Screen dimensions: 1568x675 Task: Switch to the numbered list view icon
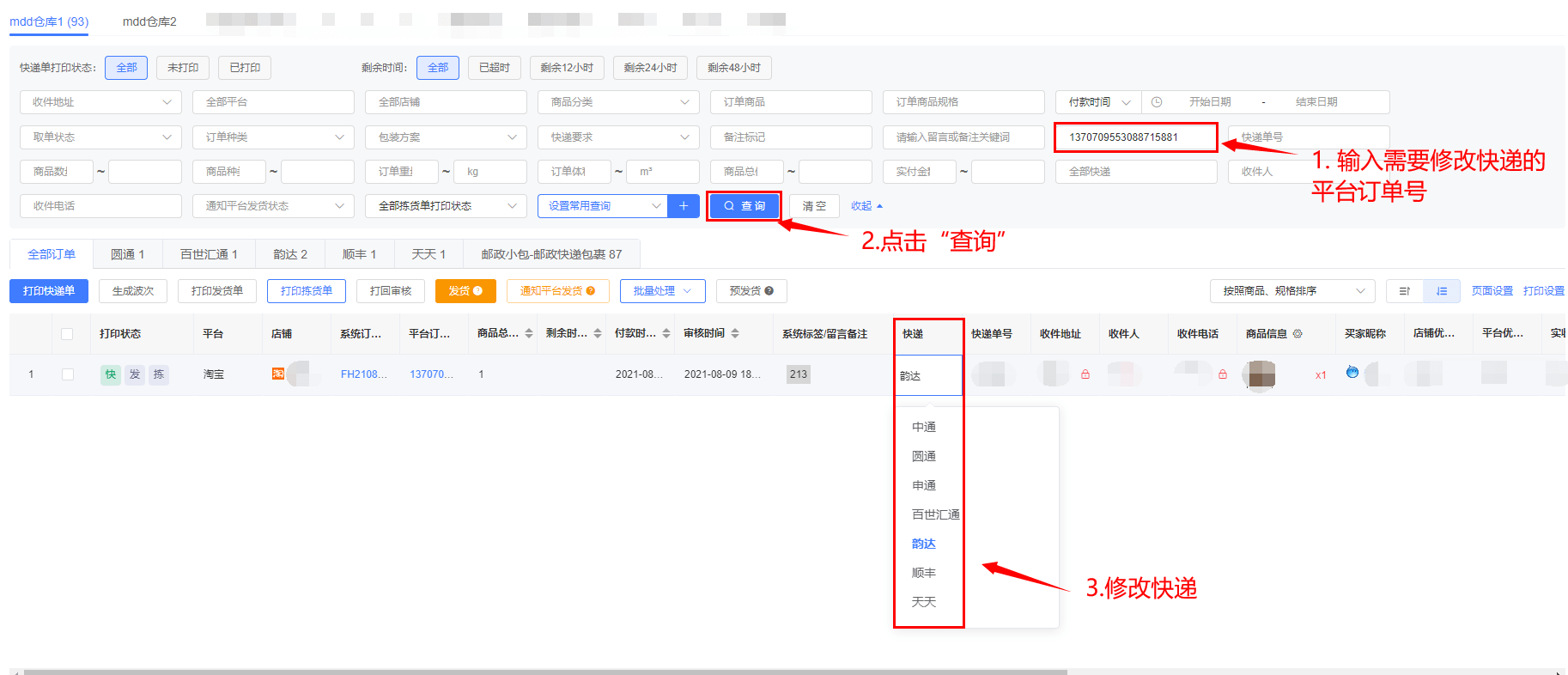coord(1442,291)
